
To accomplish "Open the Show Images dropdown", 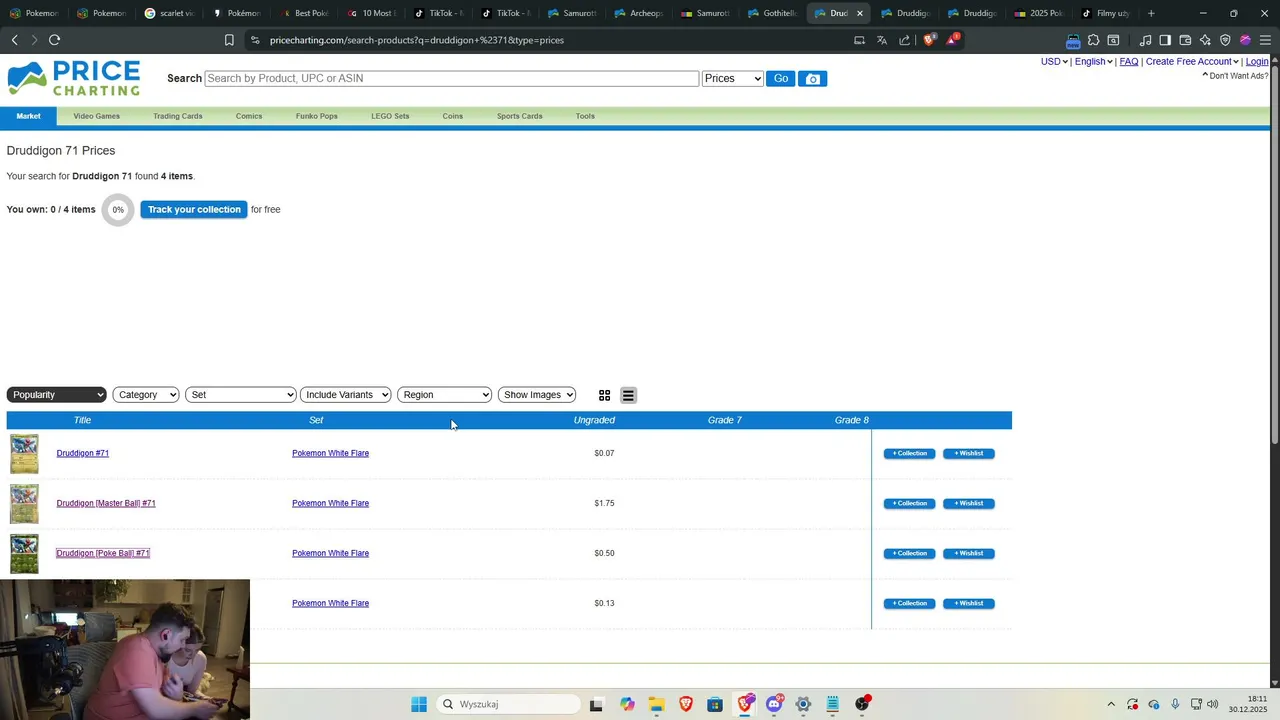I will coord(537,395).
